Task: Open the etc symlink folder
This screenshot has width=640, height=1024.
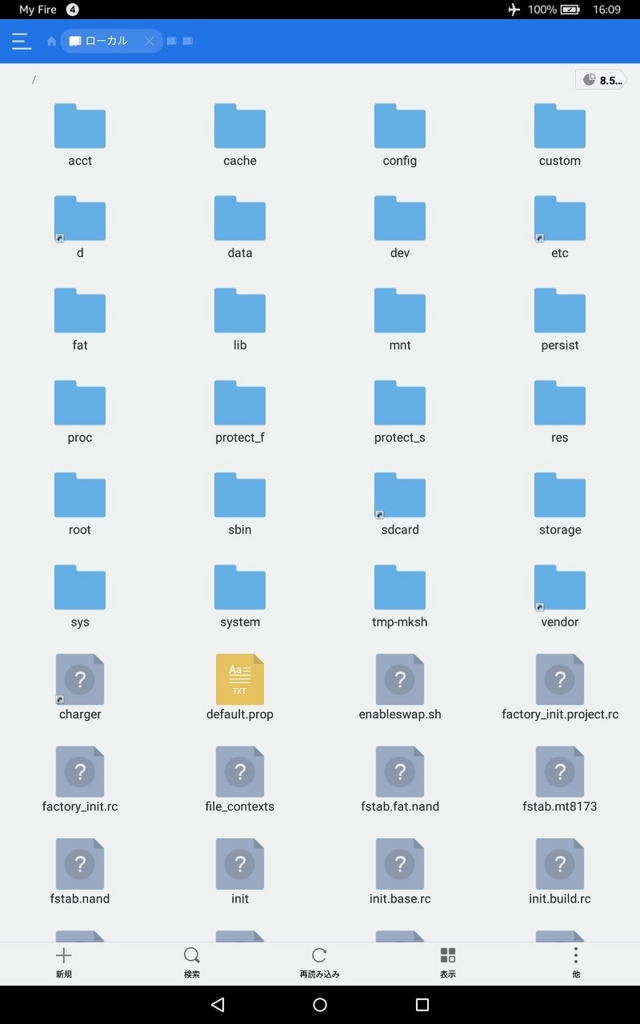Action: (560, 228)
